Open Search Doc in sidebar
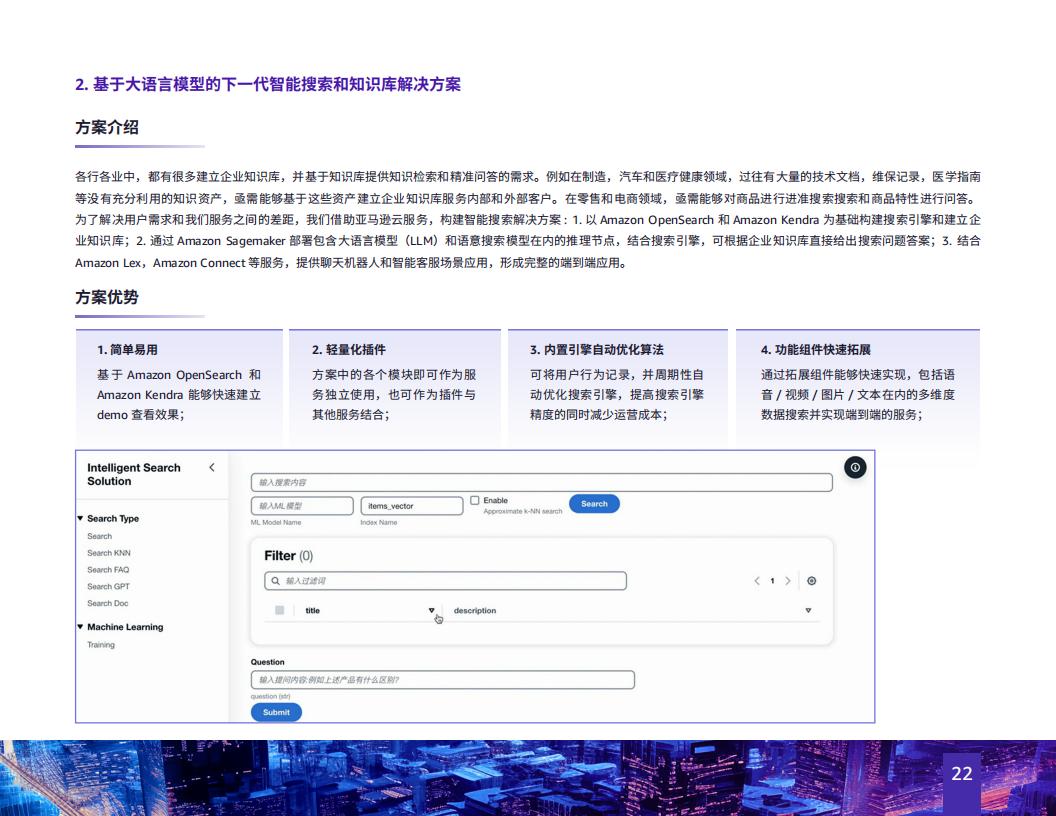 [x=107, y=604]
